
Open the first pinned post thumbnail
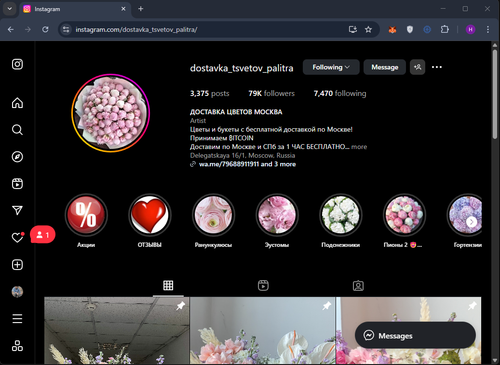click(116, 331)
